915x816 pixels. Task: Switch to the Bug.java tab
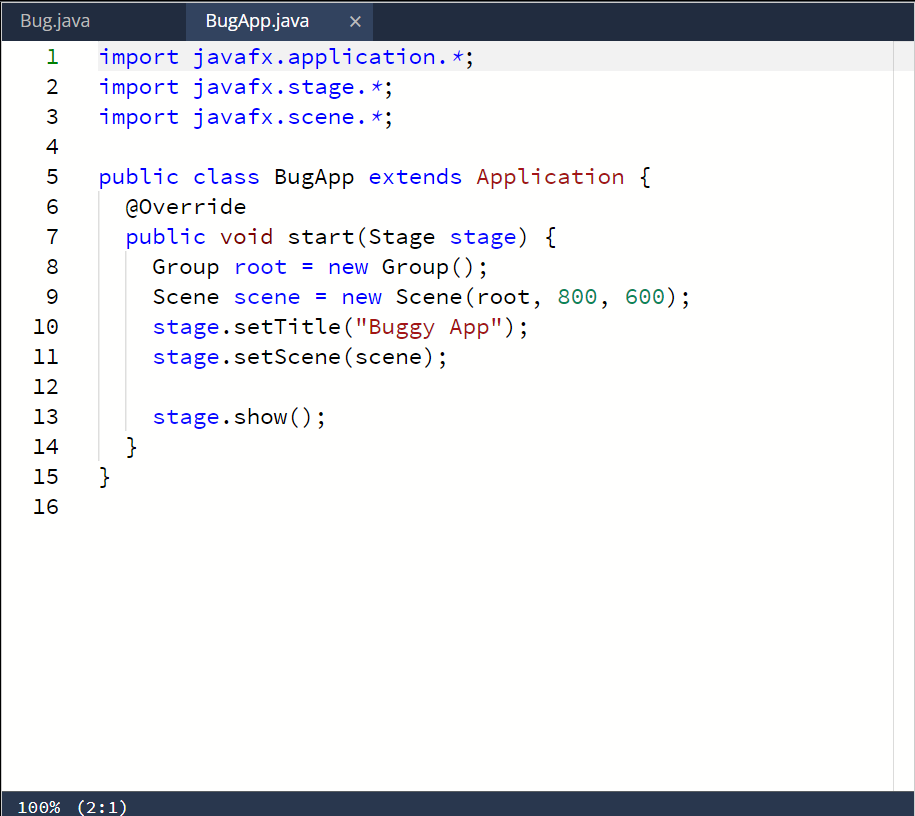tap(55, 20)
